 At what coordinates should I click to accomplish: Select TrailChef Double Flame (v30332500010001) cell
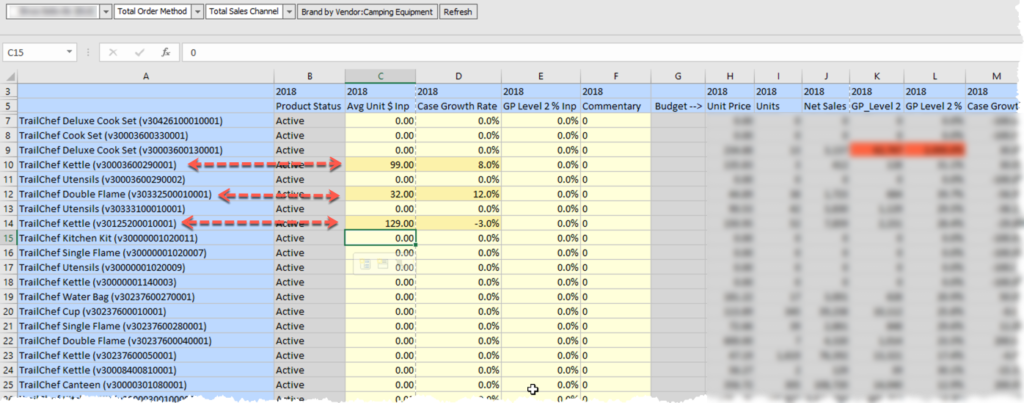[146, 194]
